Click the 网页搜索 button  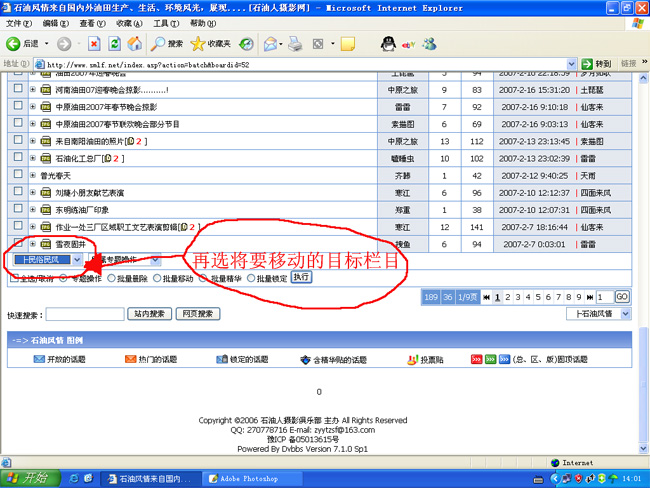click(x=198, y=314)
